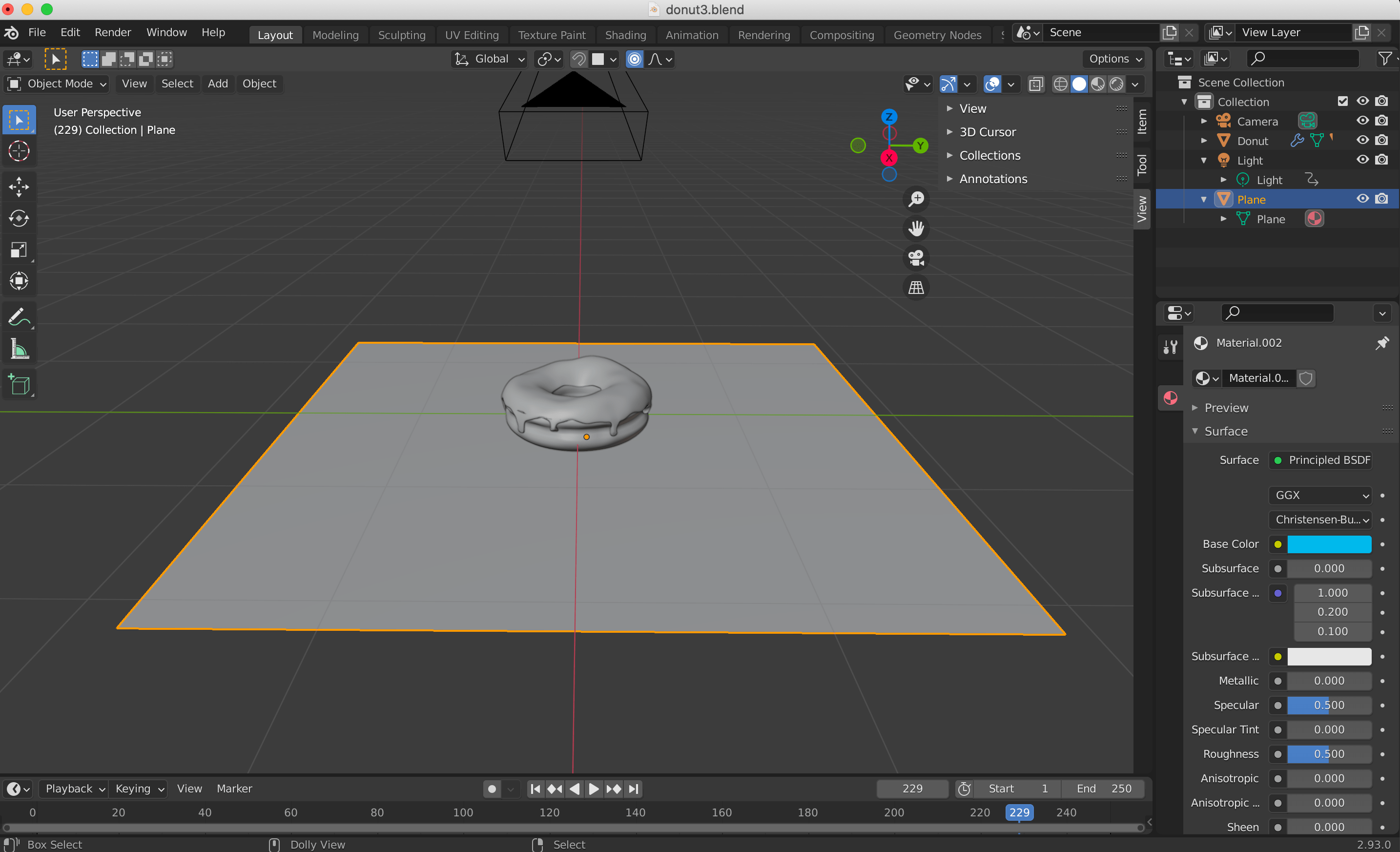Select the Move tool
This screenshot has height=852, width=1400.
[19, 187]
